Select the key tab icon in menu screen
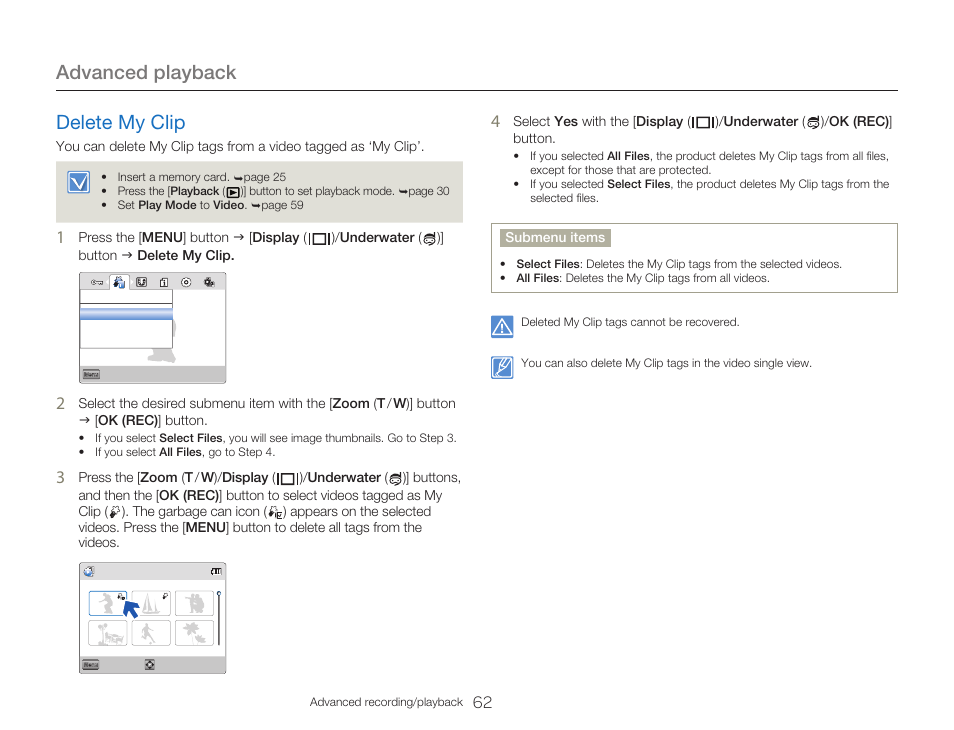Screen dimensions: 954x730 (97, 282)
